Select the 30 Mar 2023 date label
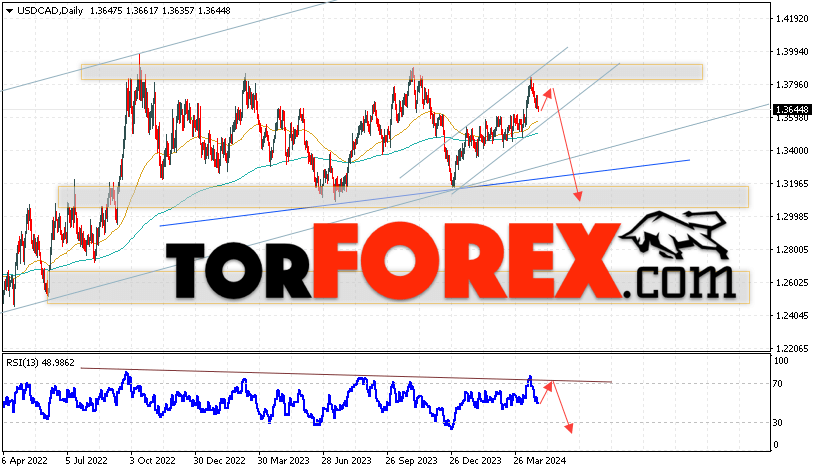Screen dimensions: 816x472 [283, 461]
